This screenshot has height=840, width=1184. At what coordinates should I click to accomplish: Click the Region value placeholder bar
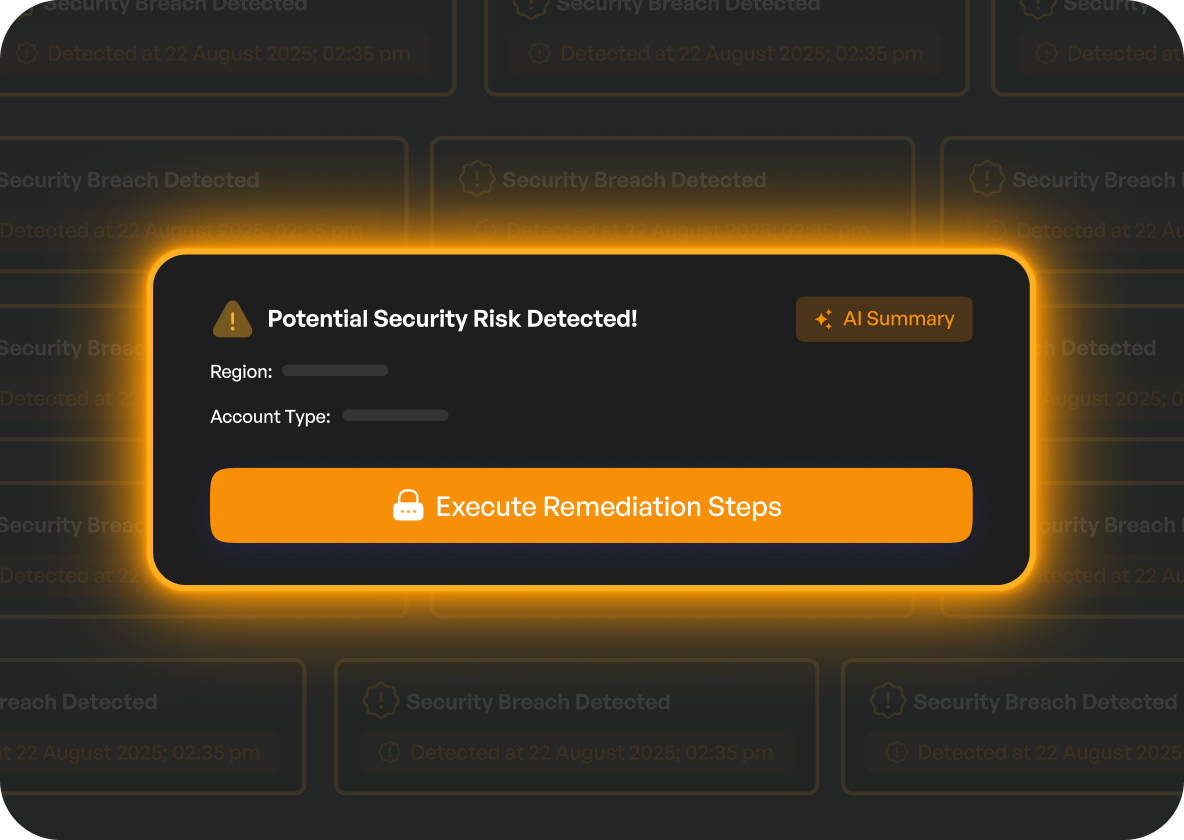pyautogui.click(x=335, y=371)
